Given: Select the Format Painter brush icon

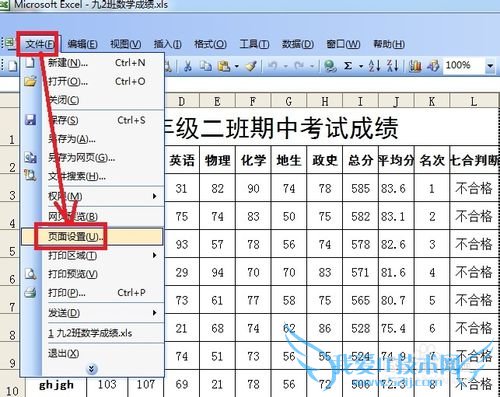Looking at the screenshot, I should pos(251,66).
